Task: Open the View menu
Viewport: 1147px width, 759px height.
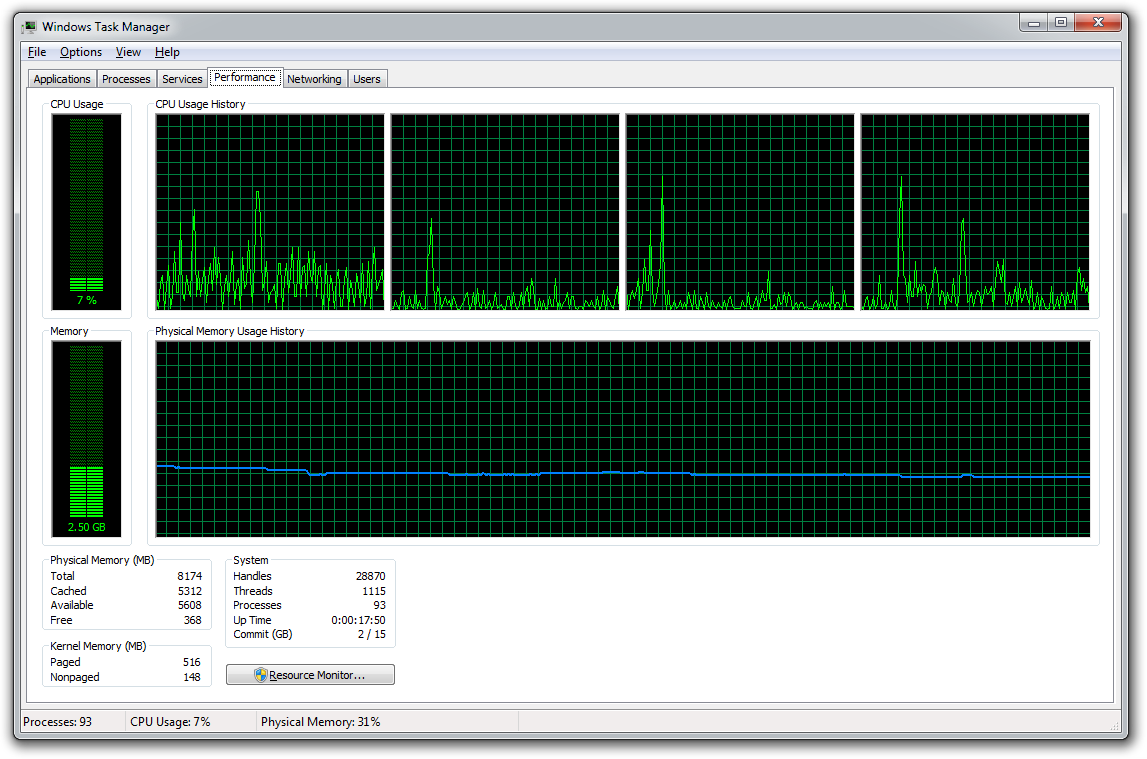Action: [x=128, y=52]
